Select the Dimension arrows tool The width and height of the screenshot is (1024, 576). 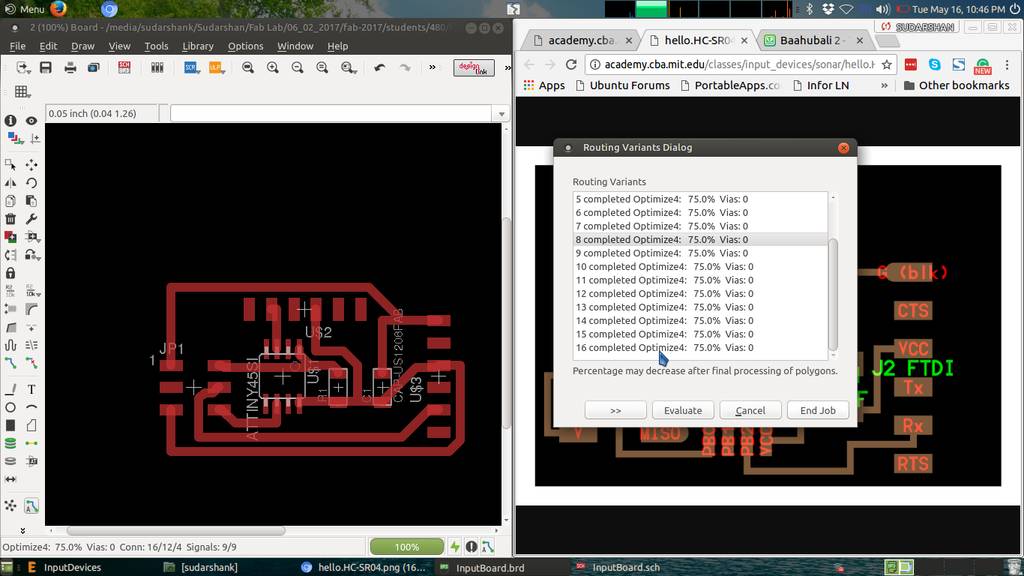(x=10, y=479)
